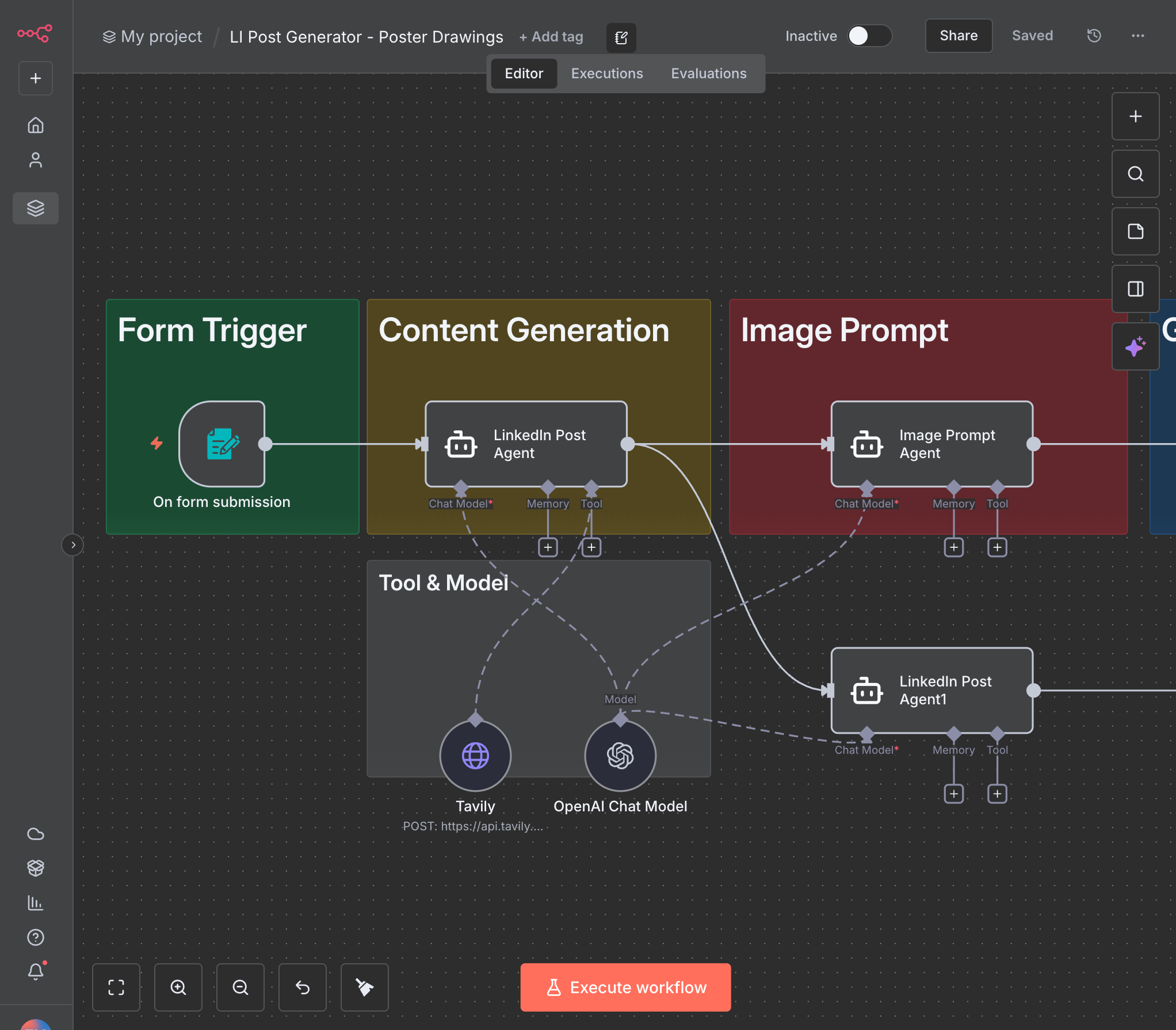Switch to the Evaluations tab
The width and height of the screenshot is (1176, 1030).
tap(708, 73)
